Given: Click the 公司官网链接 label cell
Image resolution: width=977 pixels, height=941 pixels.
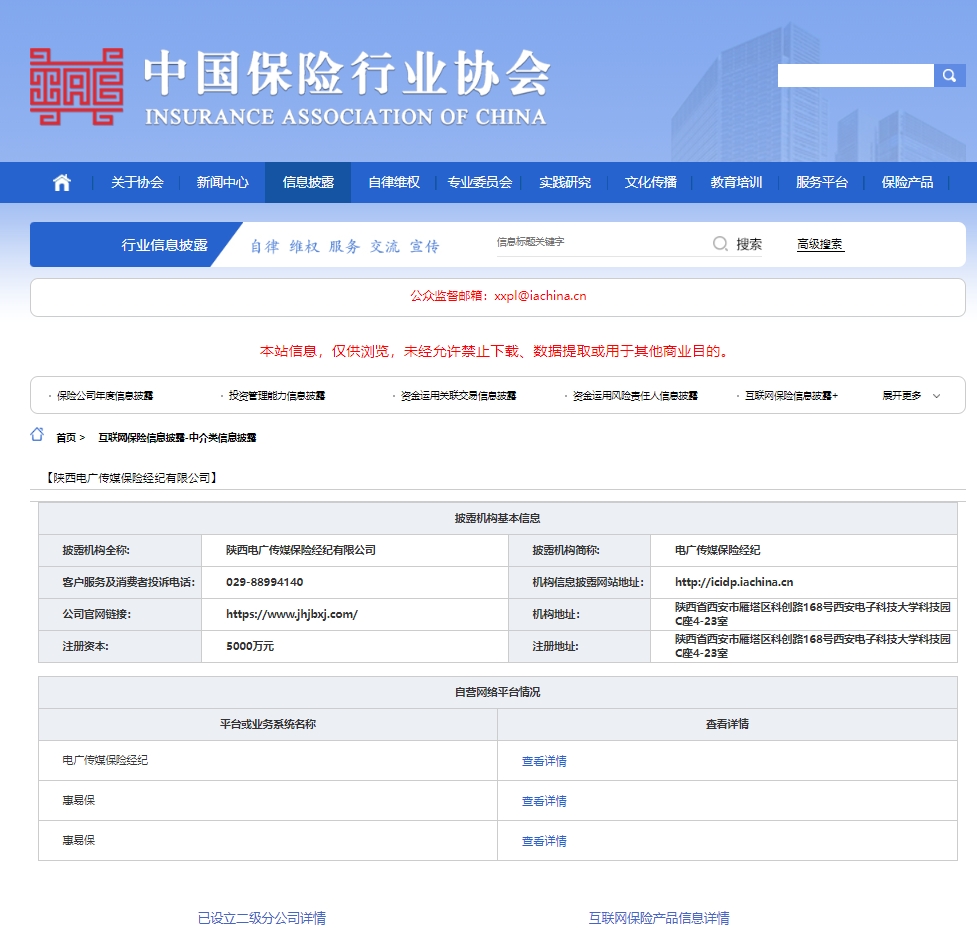Looking at the screenshot, I should (x=120, y=614).
